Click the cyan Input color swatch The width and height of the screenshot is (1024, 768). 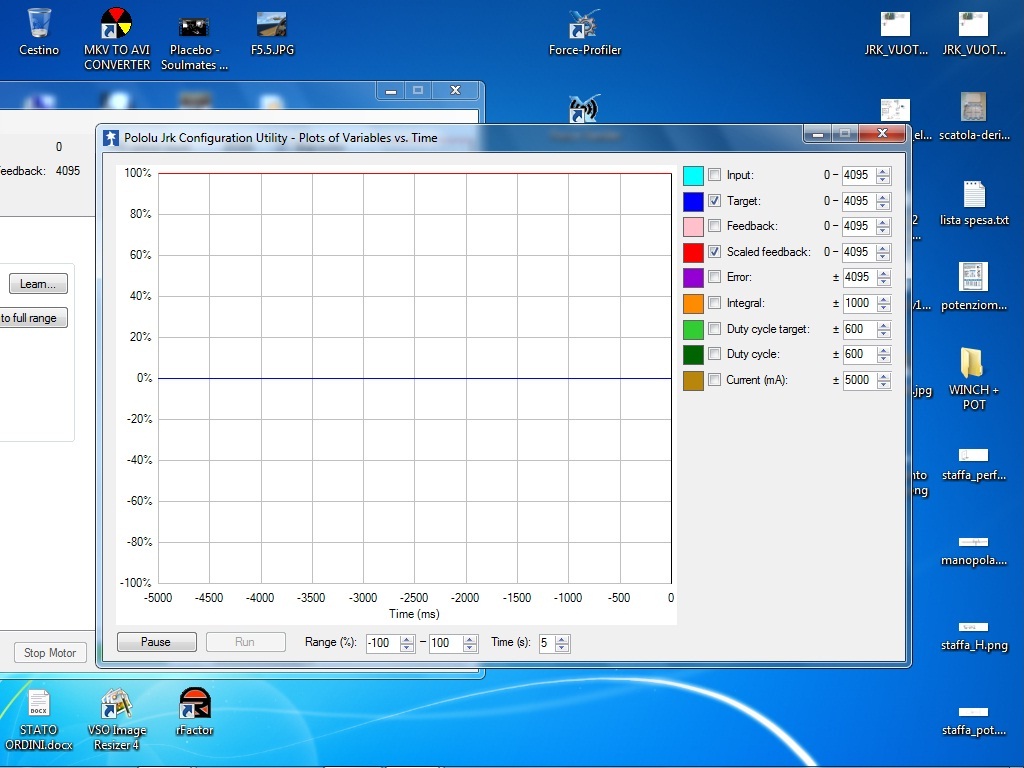click(x=693, y=176)
